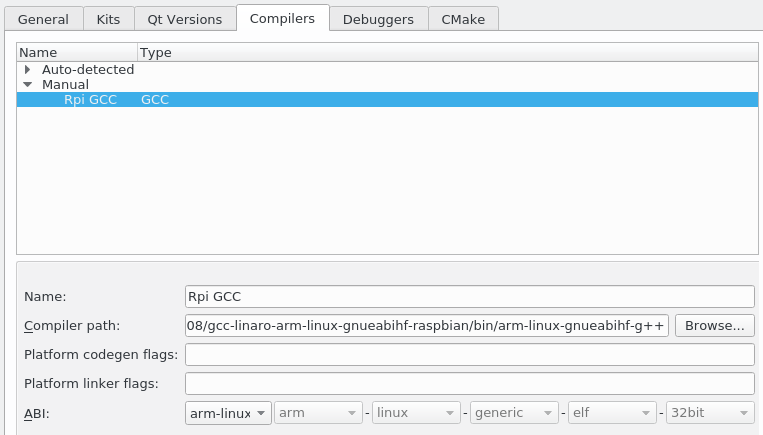Open the linux OS dropdown
The height and width of the screenshot is (435, 763).
[x=415, y=412]
